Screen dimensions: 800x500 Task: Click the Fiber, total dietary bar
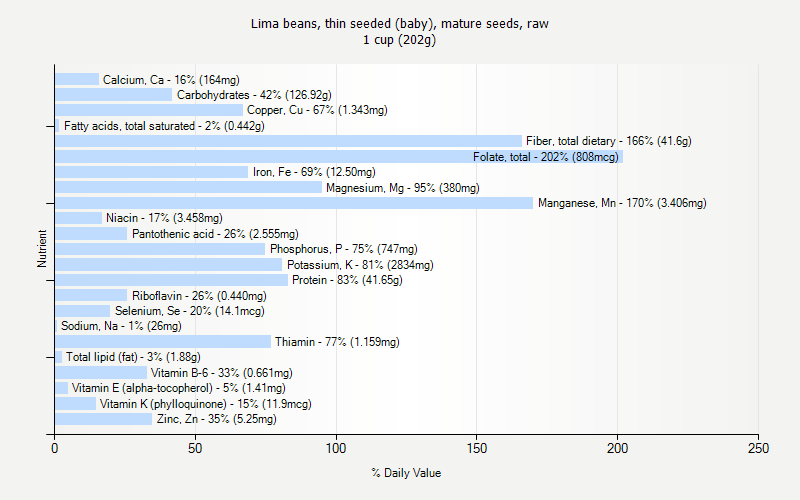(288, 141)
